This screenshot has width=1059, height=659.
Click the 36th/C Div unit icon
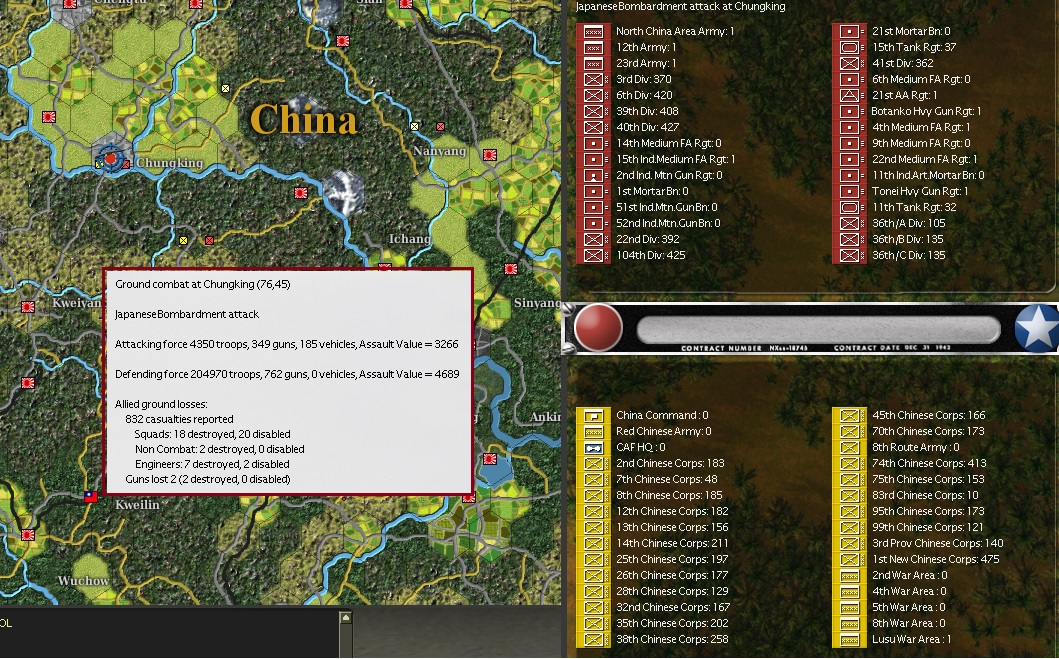(x=849, y=255)
